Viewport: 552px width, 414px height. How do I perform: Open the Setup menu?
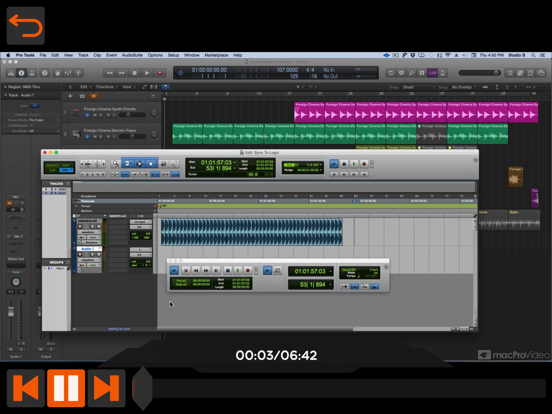(173, 55)
